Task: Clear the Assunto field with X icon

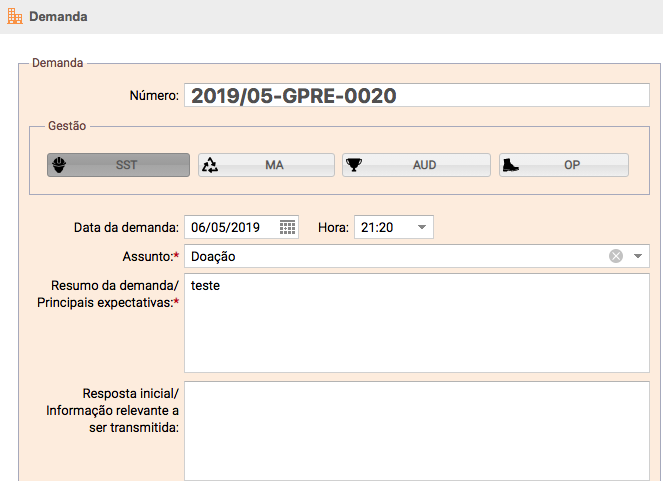Action: coord(616,256)
